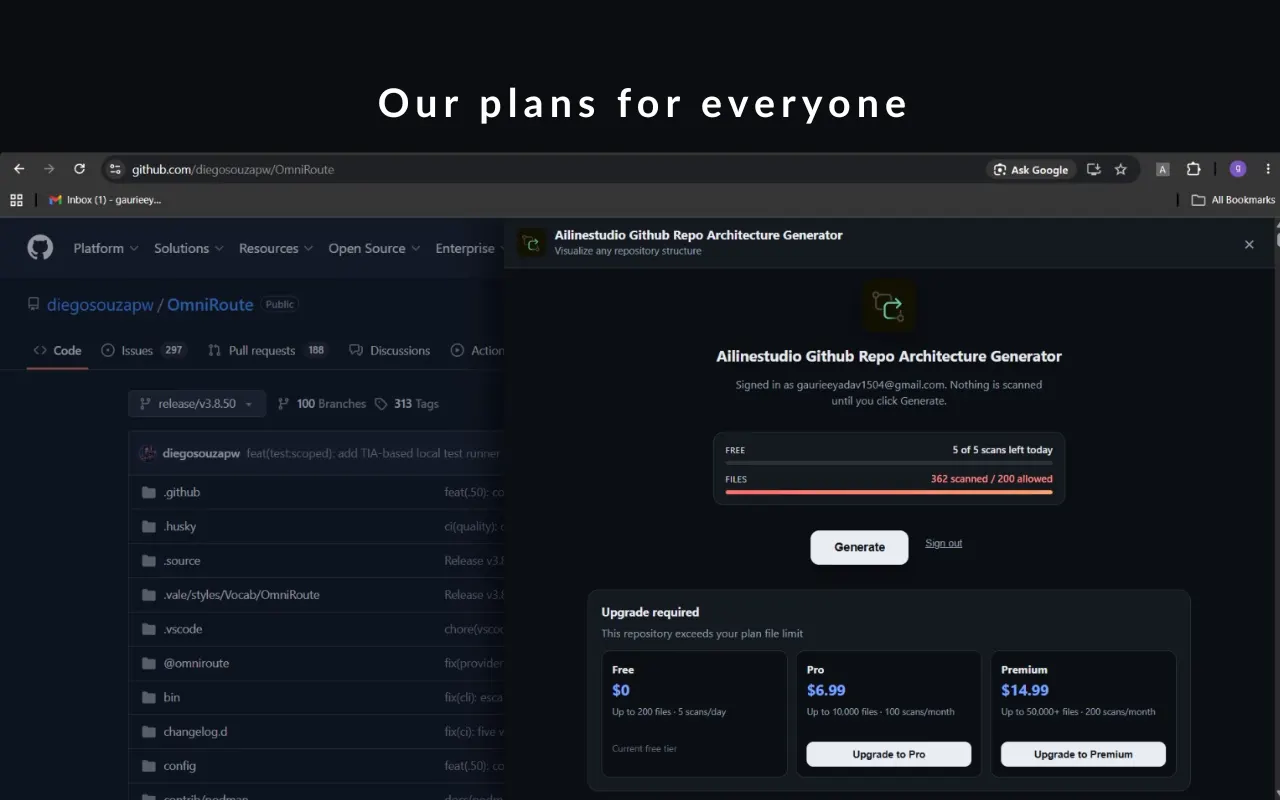This screenshot has width=1280, height=800.
Task: Click the red FILES usage bar
Action: tap(889, 492)
